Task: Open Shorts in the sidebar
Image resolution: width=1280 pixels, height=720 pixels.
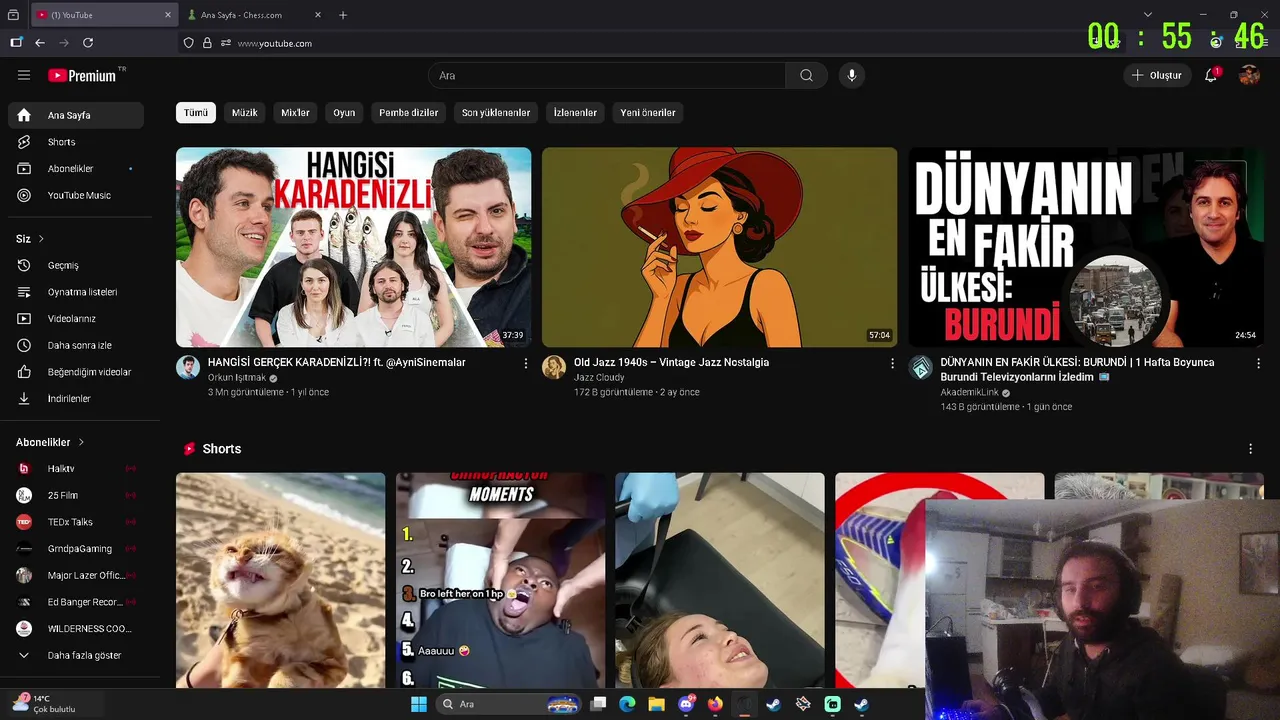Action: (x=76, y=142)
